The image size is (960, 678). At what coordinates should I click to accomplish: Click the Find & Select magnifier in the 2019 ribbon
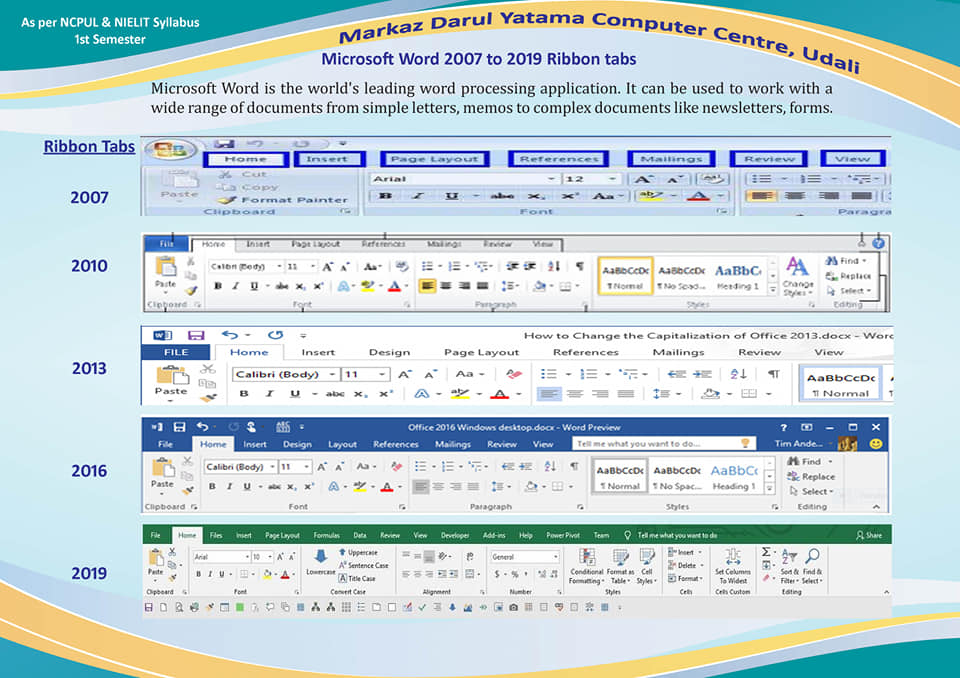tap(812, 556)
